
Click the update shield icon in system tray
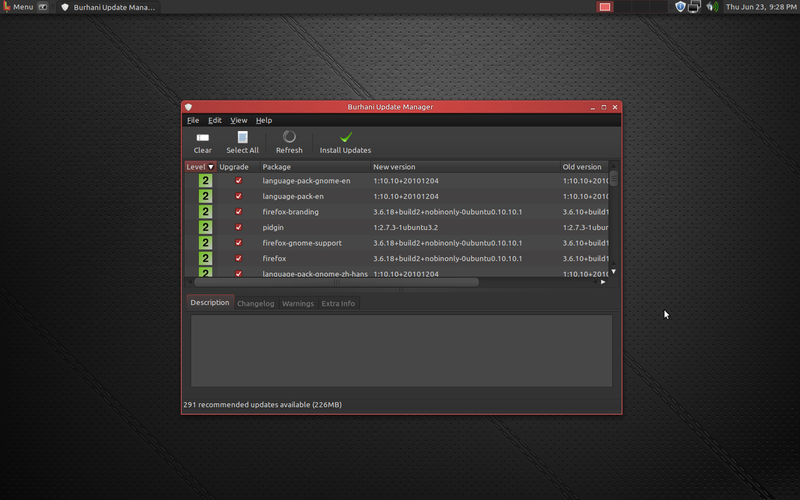click(680, 7)
